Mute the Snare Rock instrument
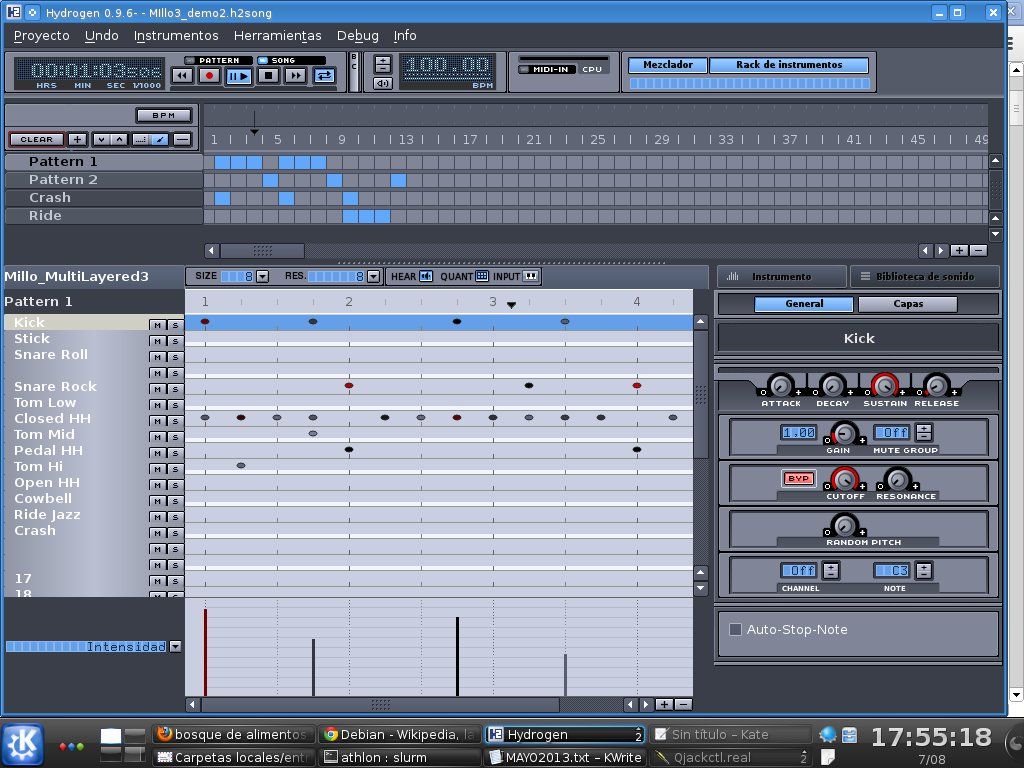 [157, 389]
